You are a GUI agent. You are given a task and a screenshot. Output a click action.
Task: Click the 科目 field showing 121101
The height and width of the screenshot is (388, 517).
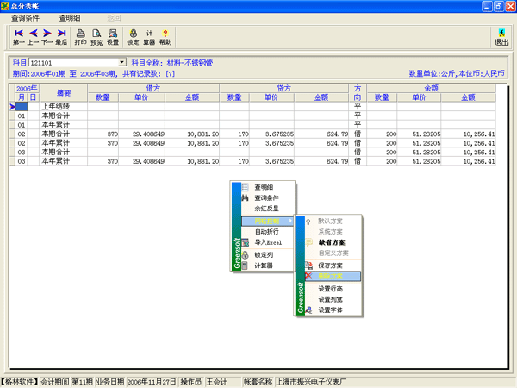coord(74,63)
